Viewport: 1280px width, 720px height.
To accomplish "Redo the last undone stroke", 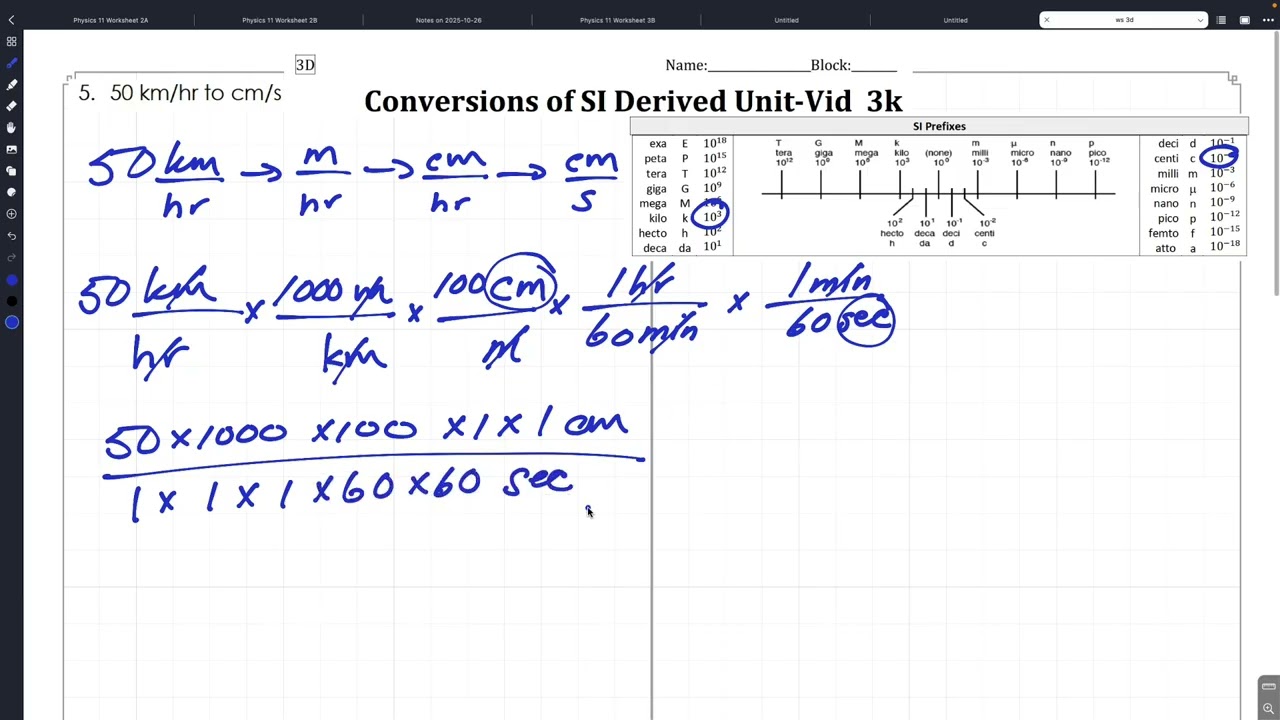I will [x=11, y=258].
